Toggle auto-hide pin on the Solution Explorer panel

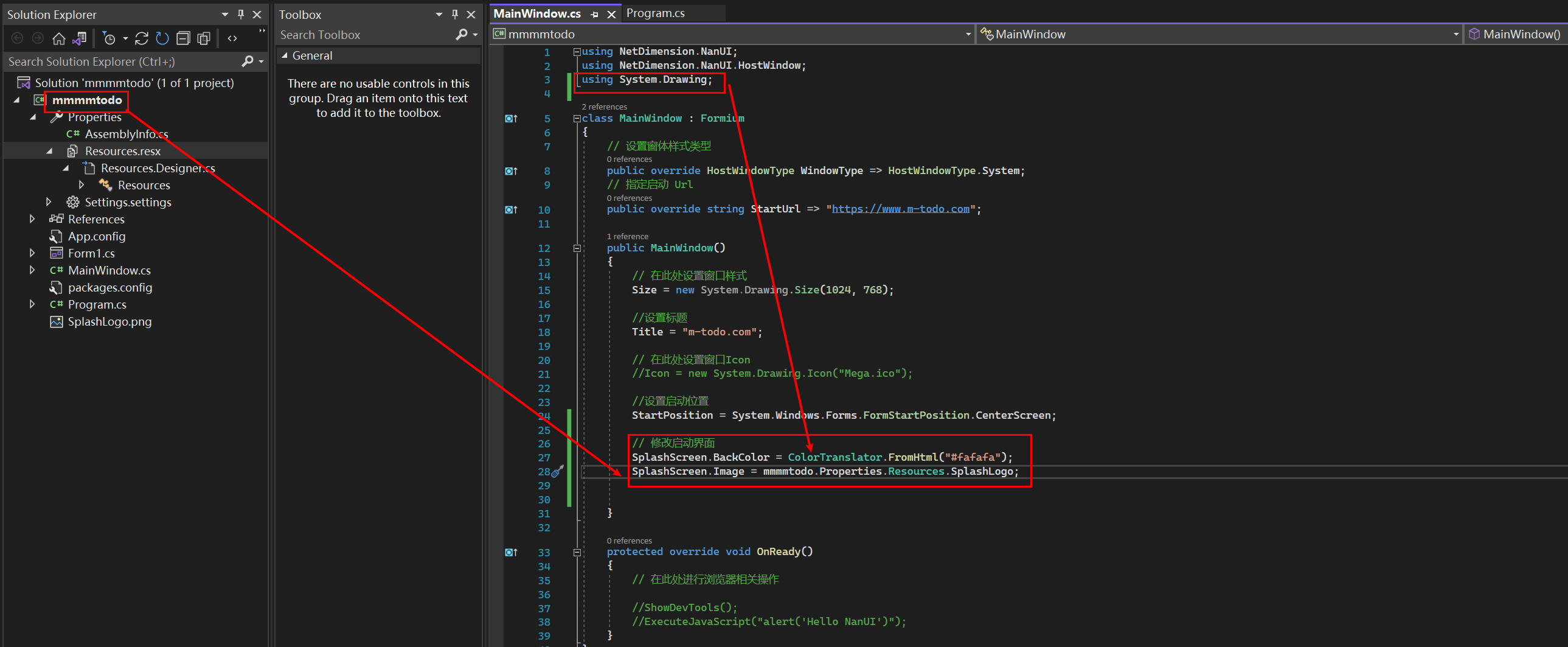point(240,14)
